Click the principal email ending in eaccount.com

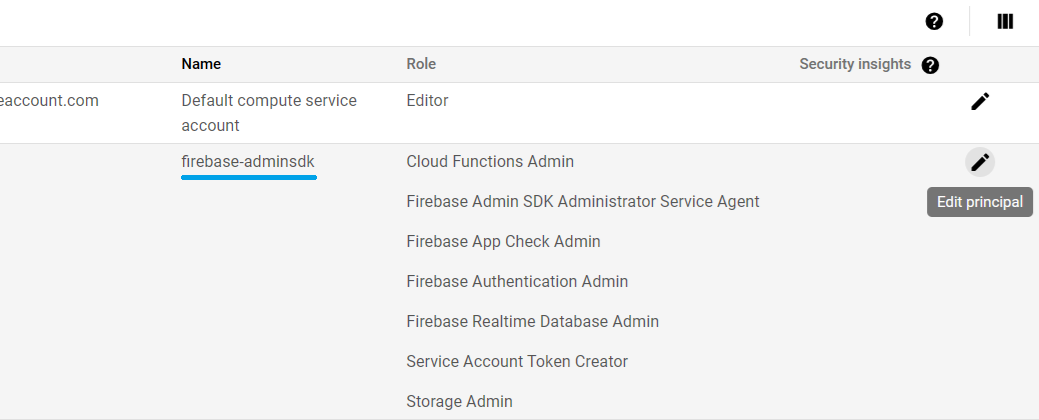tap(49, 100)
